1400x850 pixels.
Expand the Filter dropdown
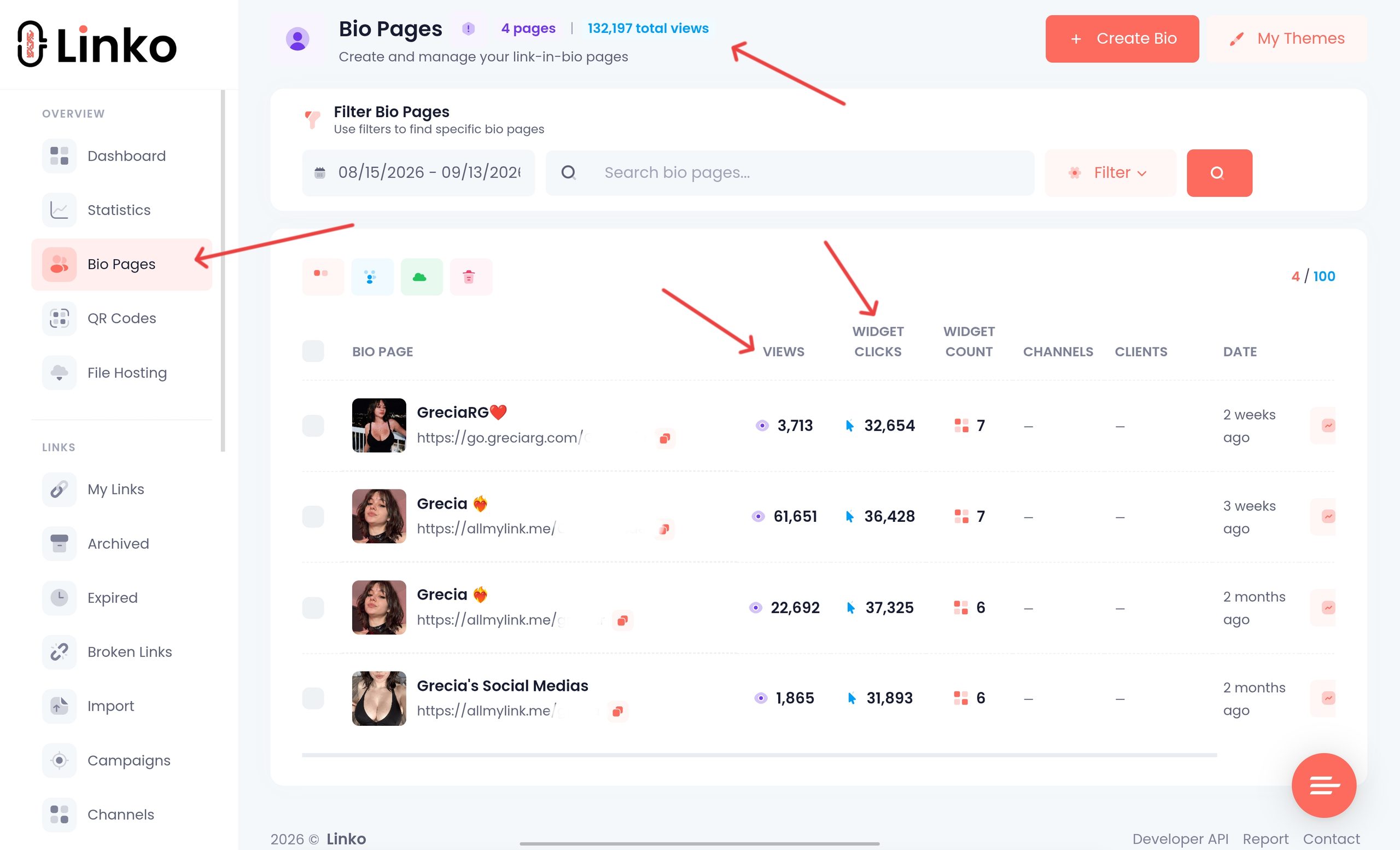click(x=1111, y=173)
